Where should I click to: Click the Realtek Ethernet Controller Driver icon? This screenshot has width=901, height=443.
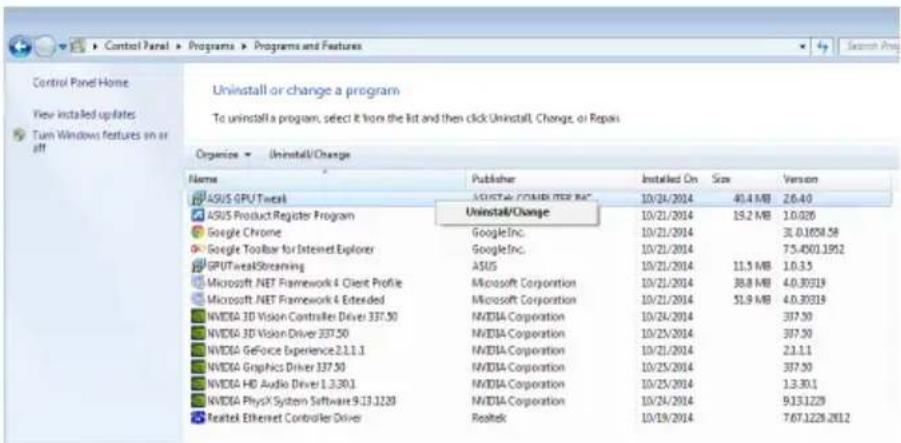pyautogui.click(x=197, y=418)
